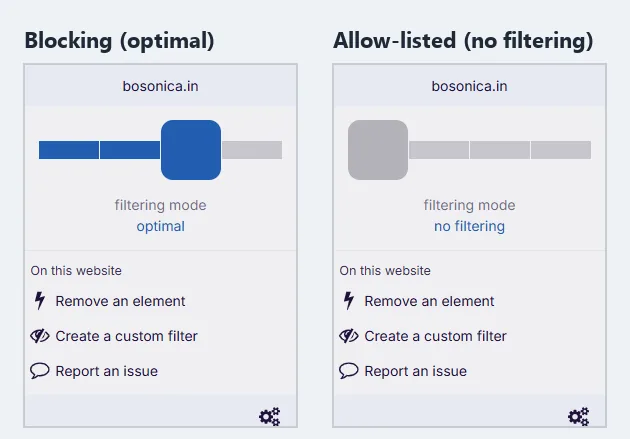Click speech bubble icon in Allow-listed panel
This screenshot has width=630, height=439.
coord(349,371)
